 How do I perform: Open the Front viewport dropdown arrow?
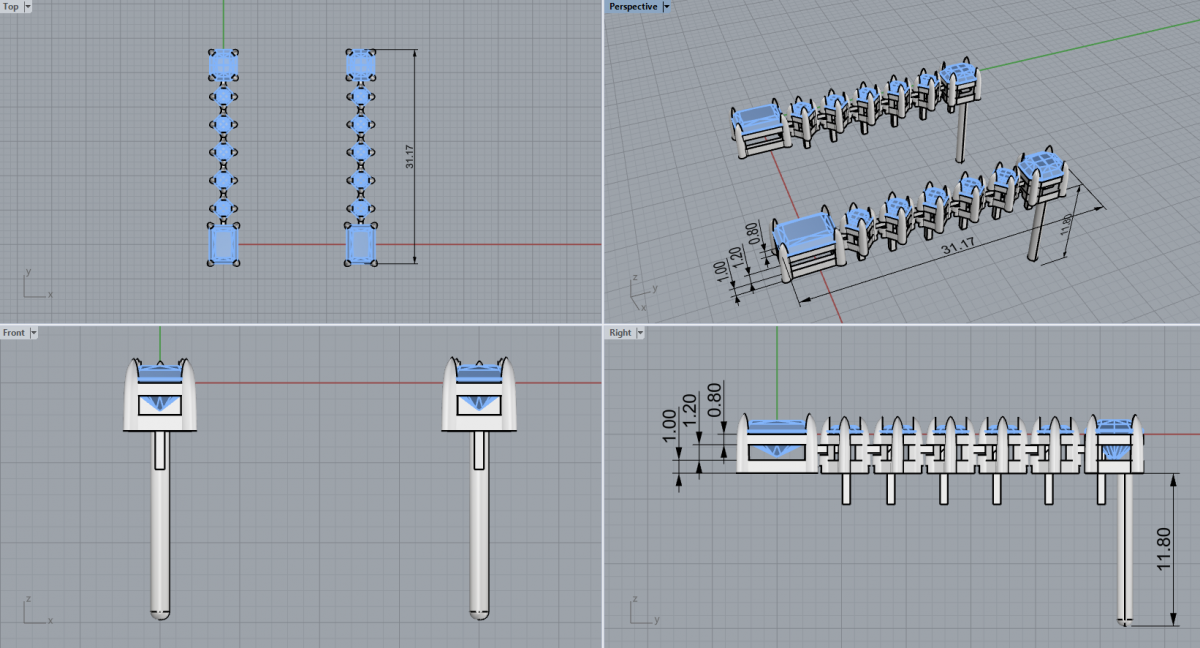33,332
